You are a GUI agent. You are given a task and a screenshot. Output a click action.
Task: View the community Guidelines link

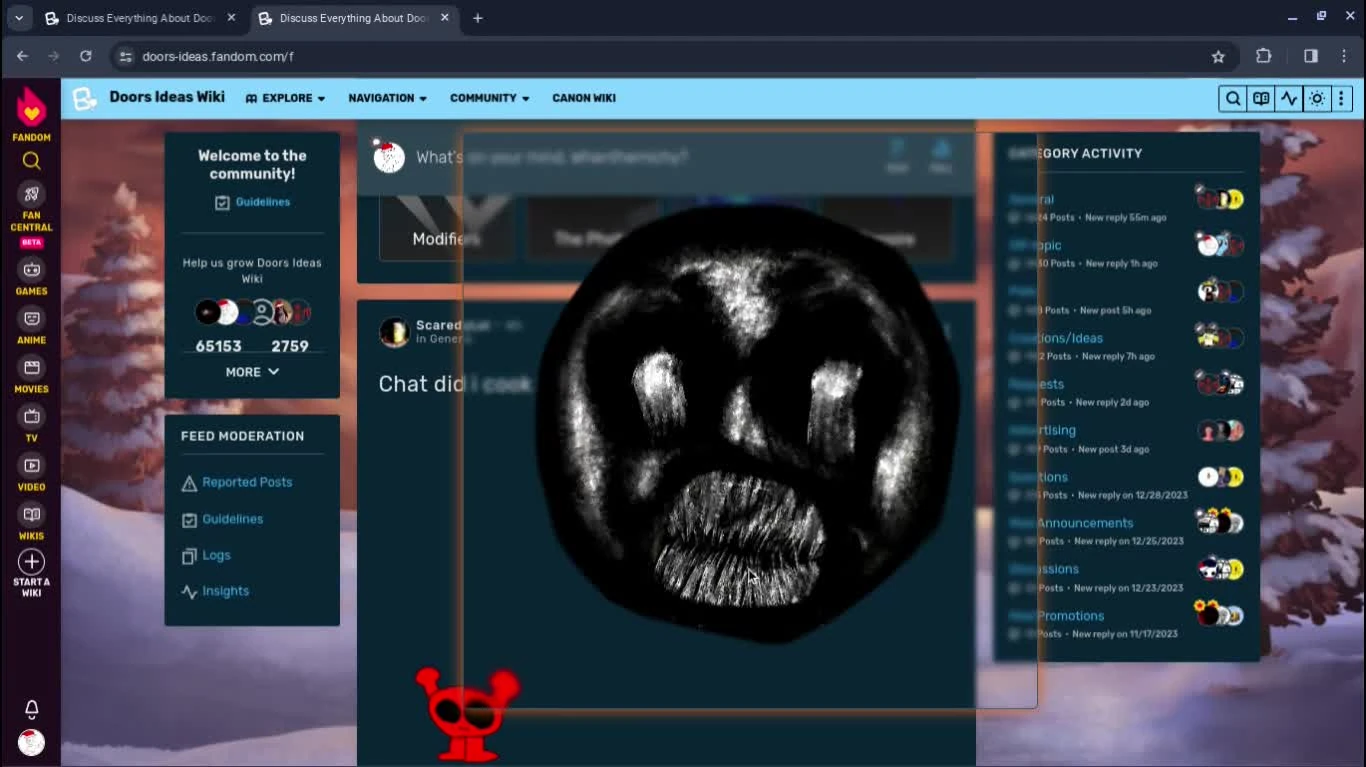263,202
